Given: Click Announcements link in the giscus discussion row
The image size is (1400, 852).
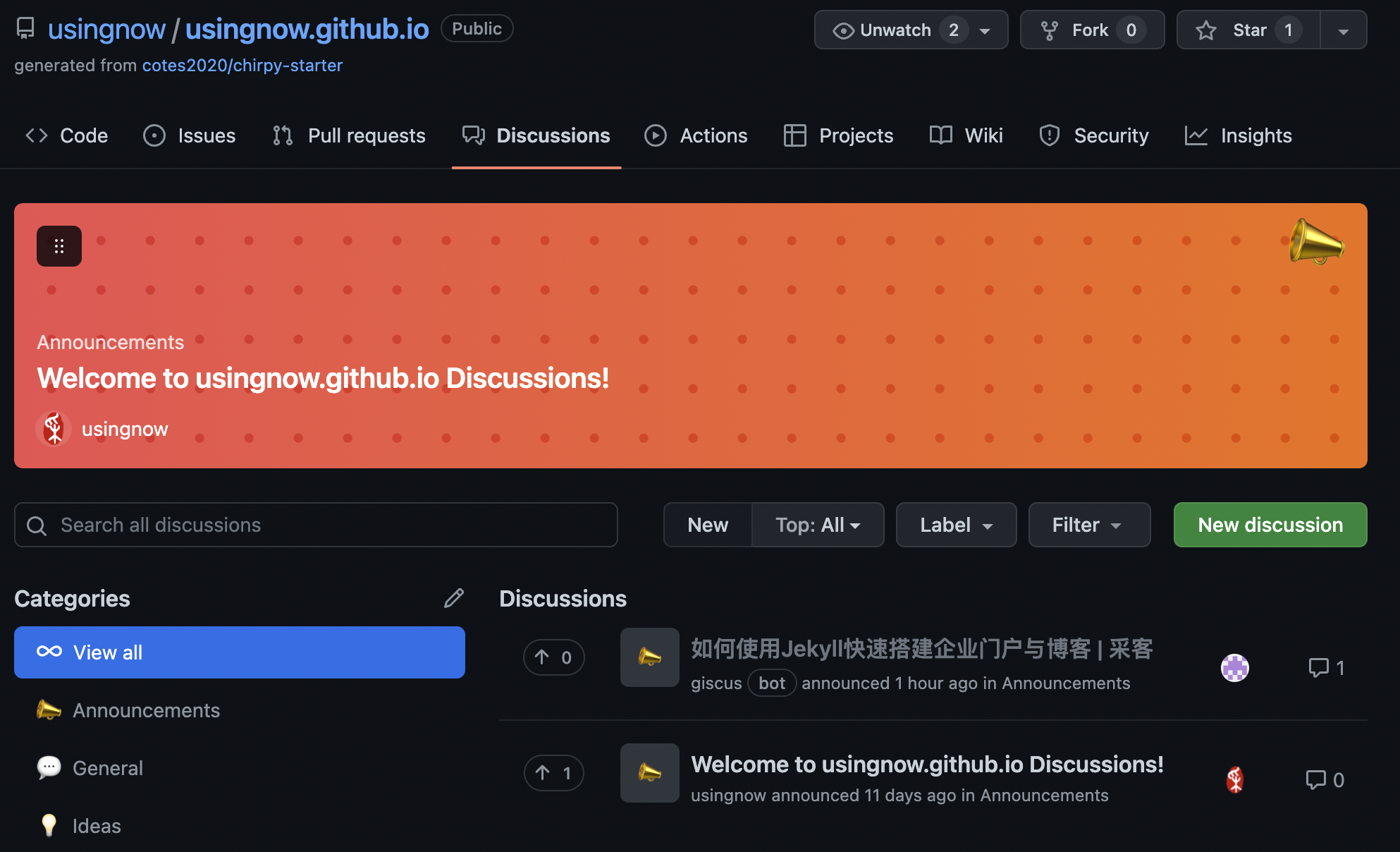Looking at the screenshot, I should click(x=1066, y=683).
